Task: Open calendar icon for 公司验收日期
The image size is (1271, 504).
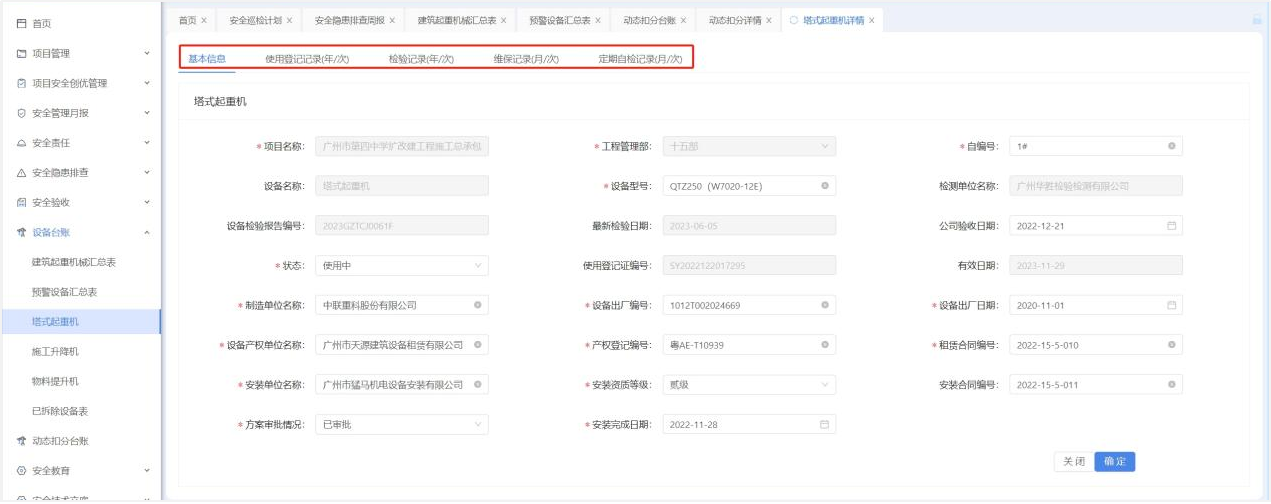Action: 1171,226
